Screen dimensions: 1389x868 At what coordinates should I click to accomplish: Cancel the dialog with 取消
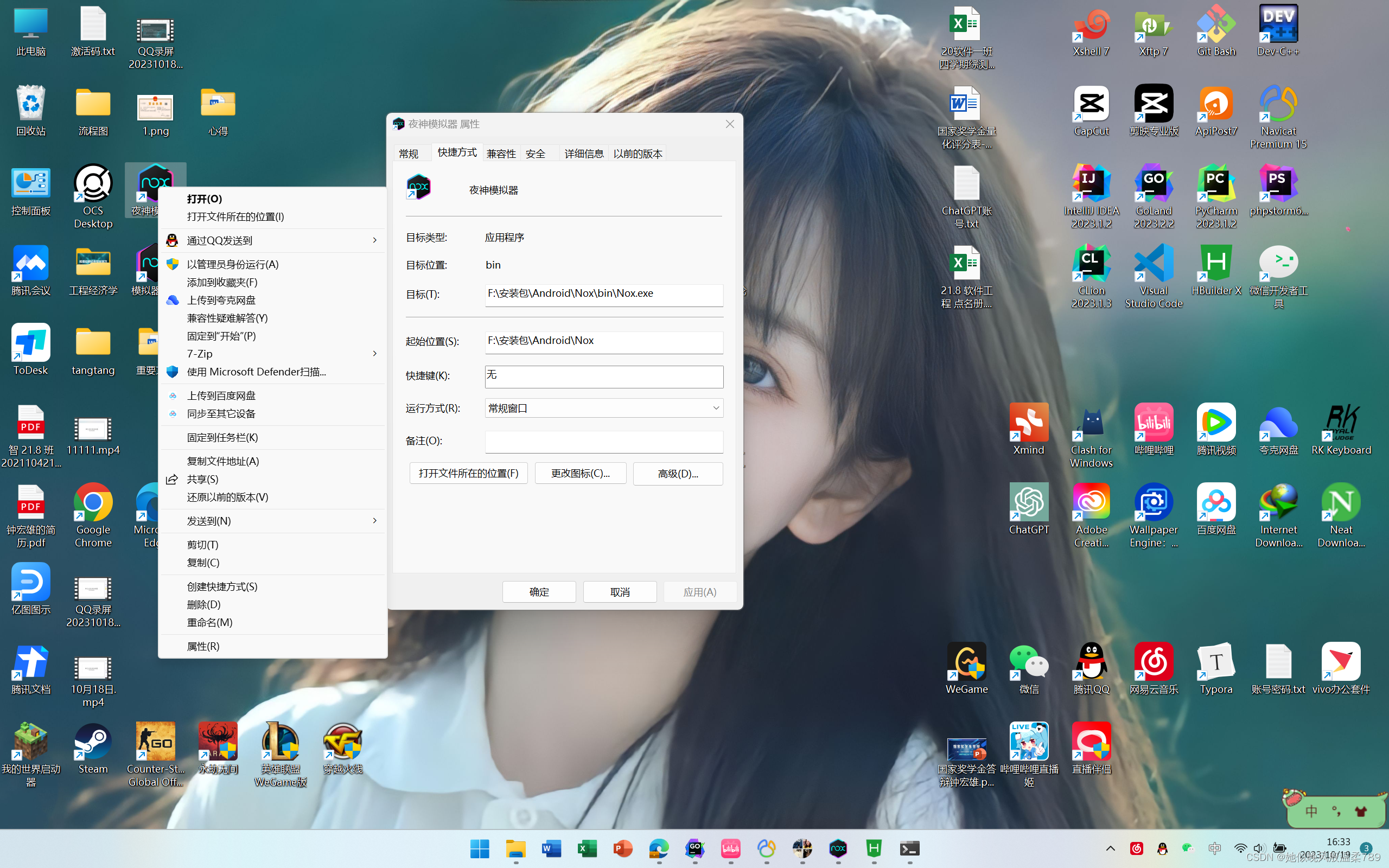pyautogui.click(x=620, y=592)
